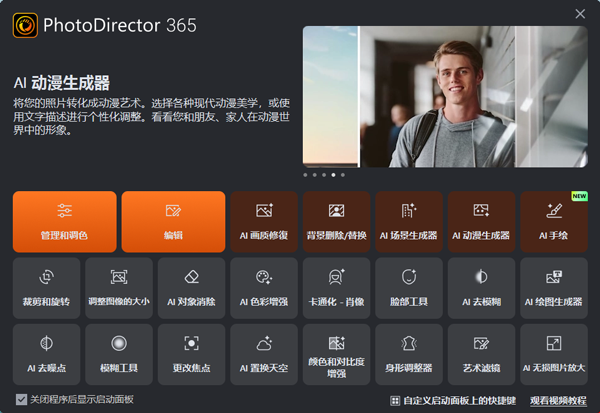Go to third carousel slide dot
The height and width of the screenshot is (413, 600).
[324, 175]
